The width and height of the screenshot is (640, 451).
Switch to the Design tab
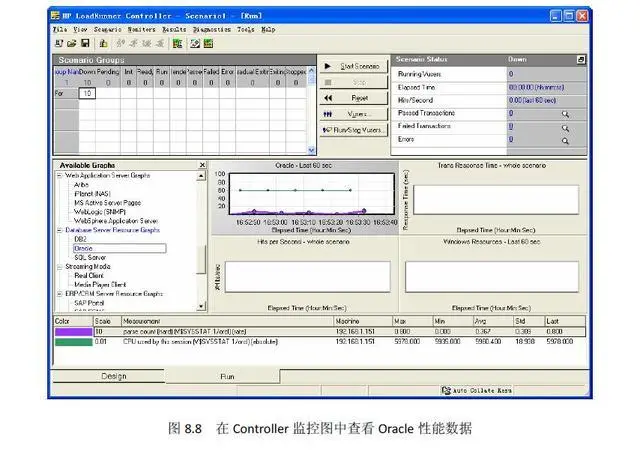pyautogui.click(x=109, y=376)
